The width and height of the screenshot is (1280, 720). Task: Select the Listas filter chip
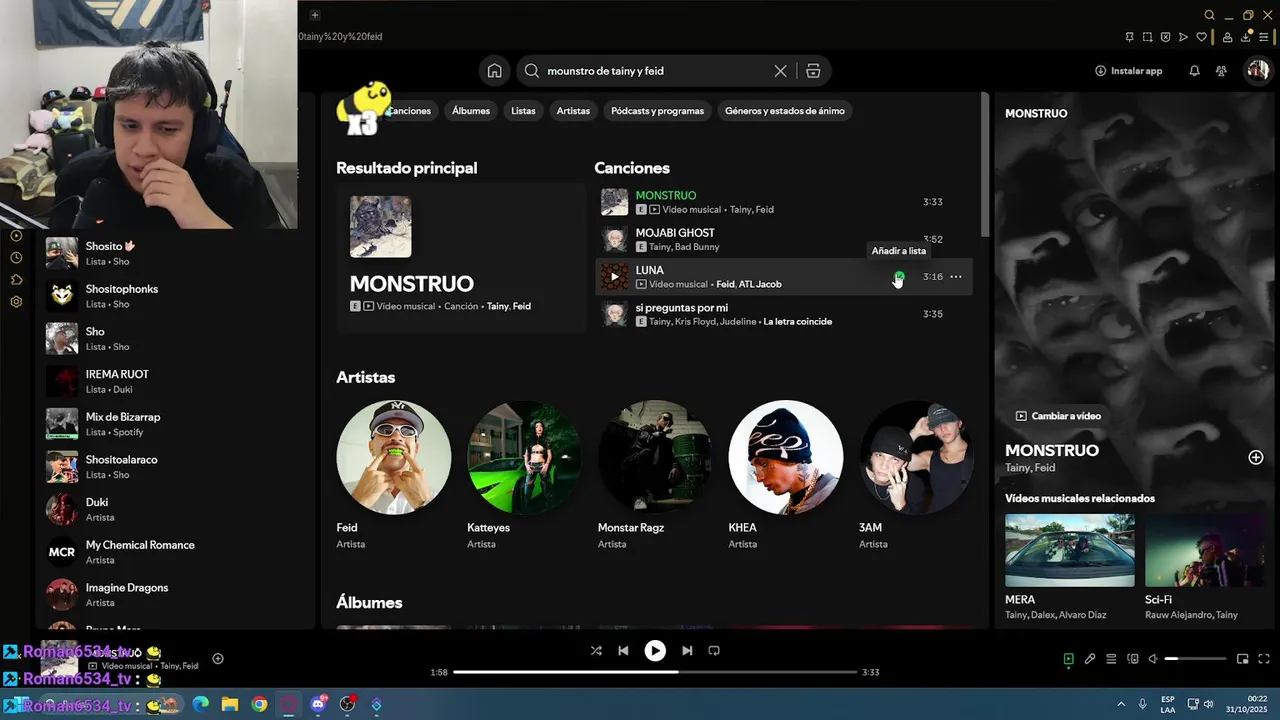[x=523, y=111]
